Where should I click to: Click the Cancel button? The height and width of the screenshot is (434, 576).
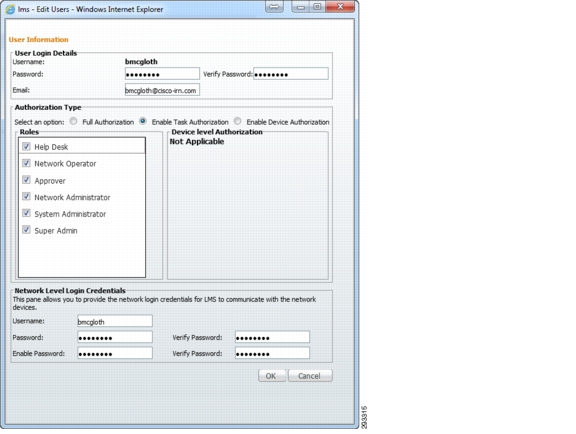[x=310, y=376]
